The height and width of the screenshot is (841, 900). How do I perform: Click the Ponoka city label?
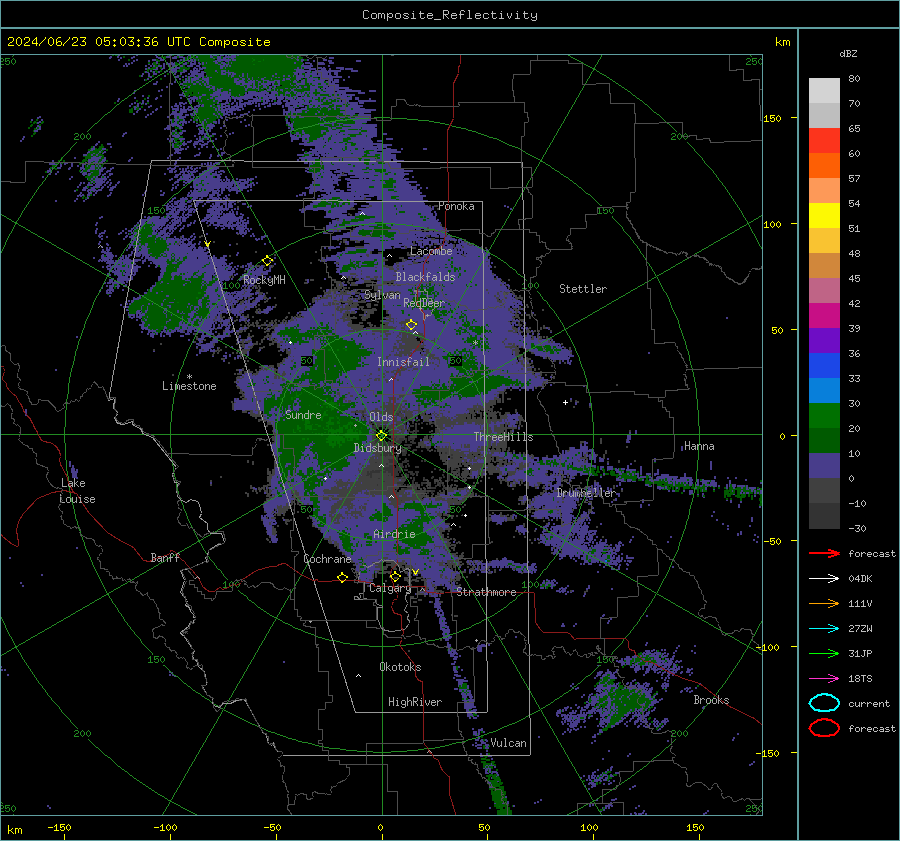pyautogui.click(x=456, y=206)
